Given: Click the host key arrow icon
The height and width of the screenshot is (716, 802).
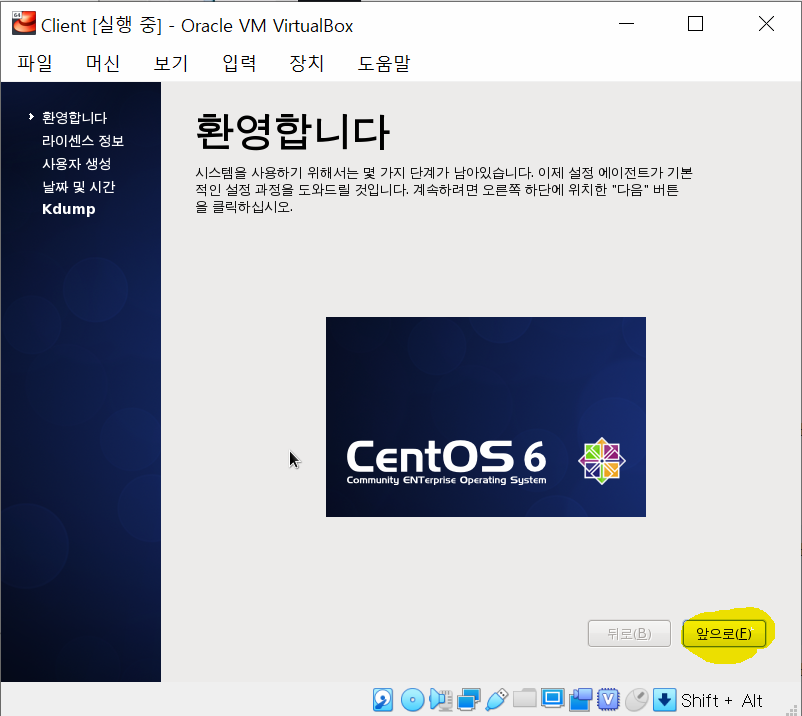Looking at the screenshot, I should pos(664,700).
